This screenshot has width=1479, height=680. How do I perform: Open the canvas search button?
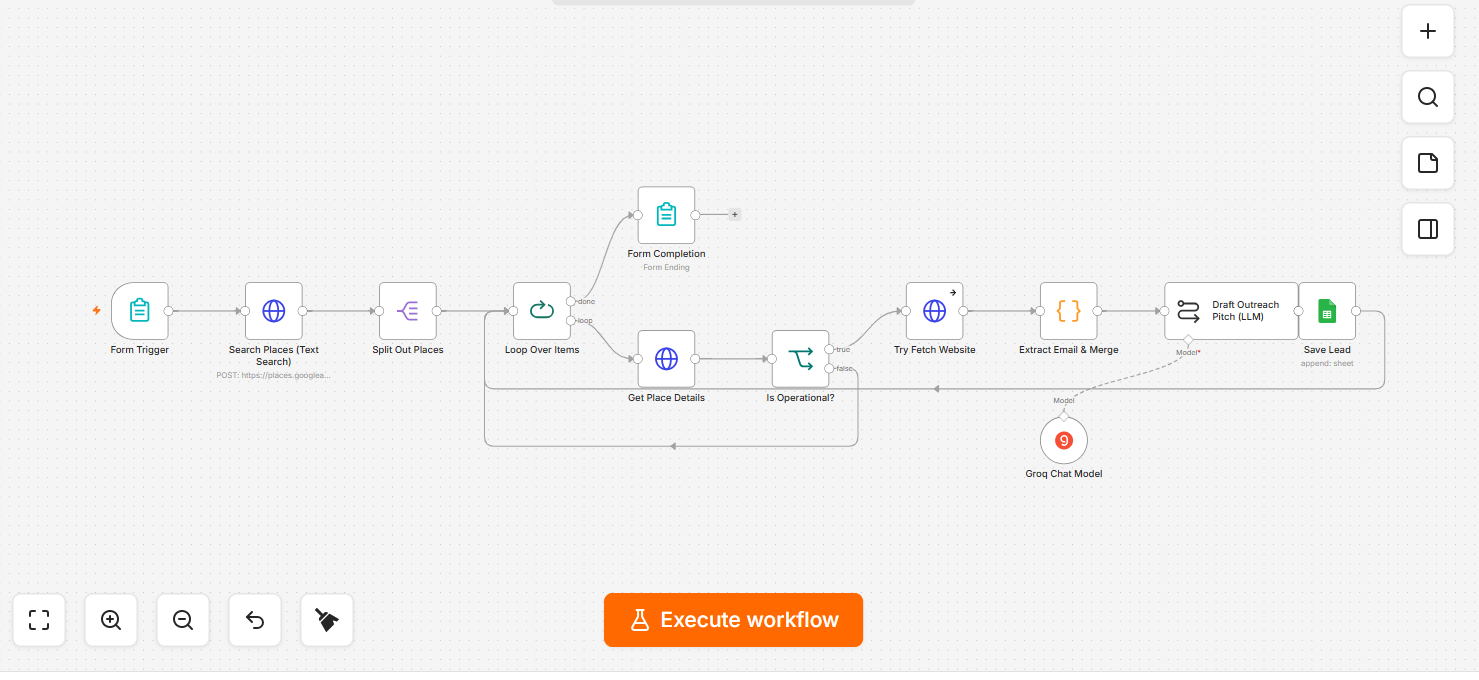(x=1428, y=97)
